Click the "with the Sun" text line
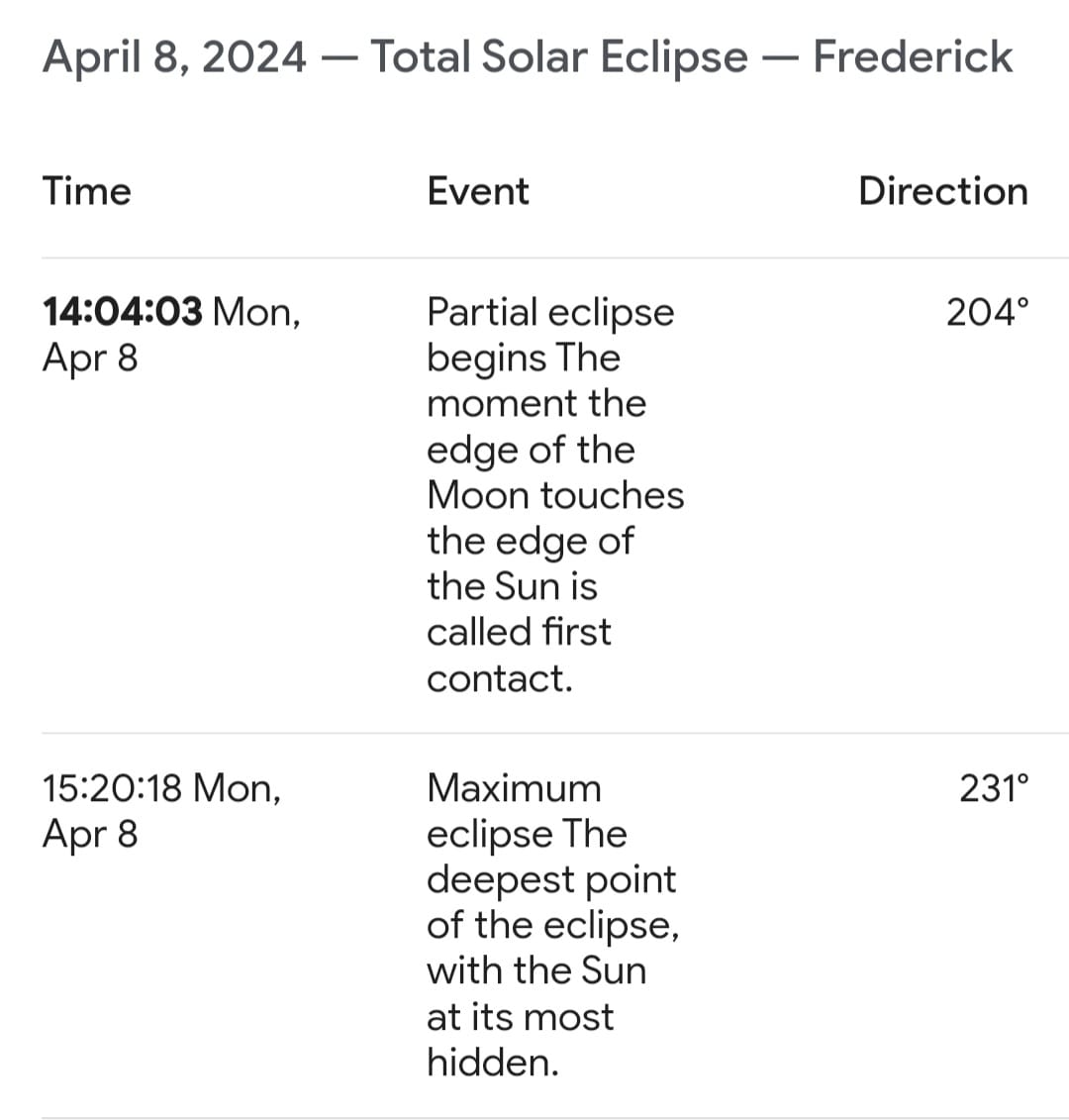The height and width of the screenshot is (1120, 1069). click(536, 970)
